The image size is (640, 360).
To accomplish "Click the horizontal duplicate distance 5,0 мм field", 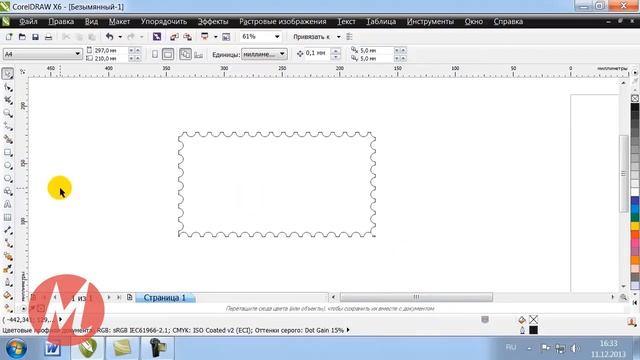I will (x=376, y=50).
